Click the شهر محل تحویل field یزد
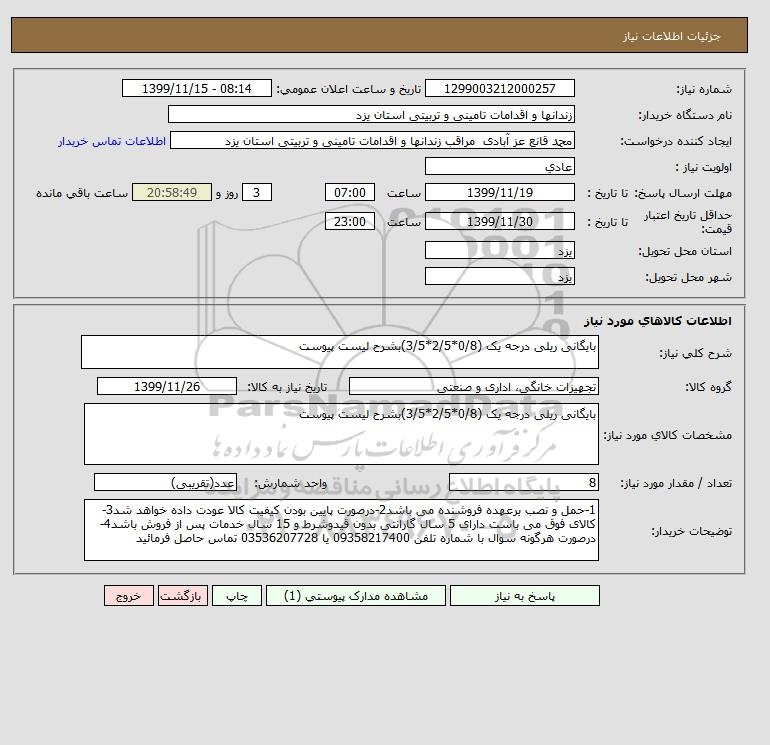The height and width of the screenshot is (745, 770). click(499, 276)
